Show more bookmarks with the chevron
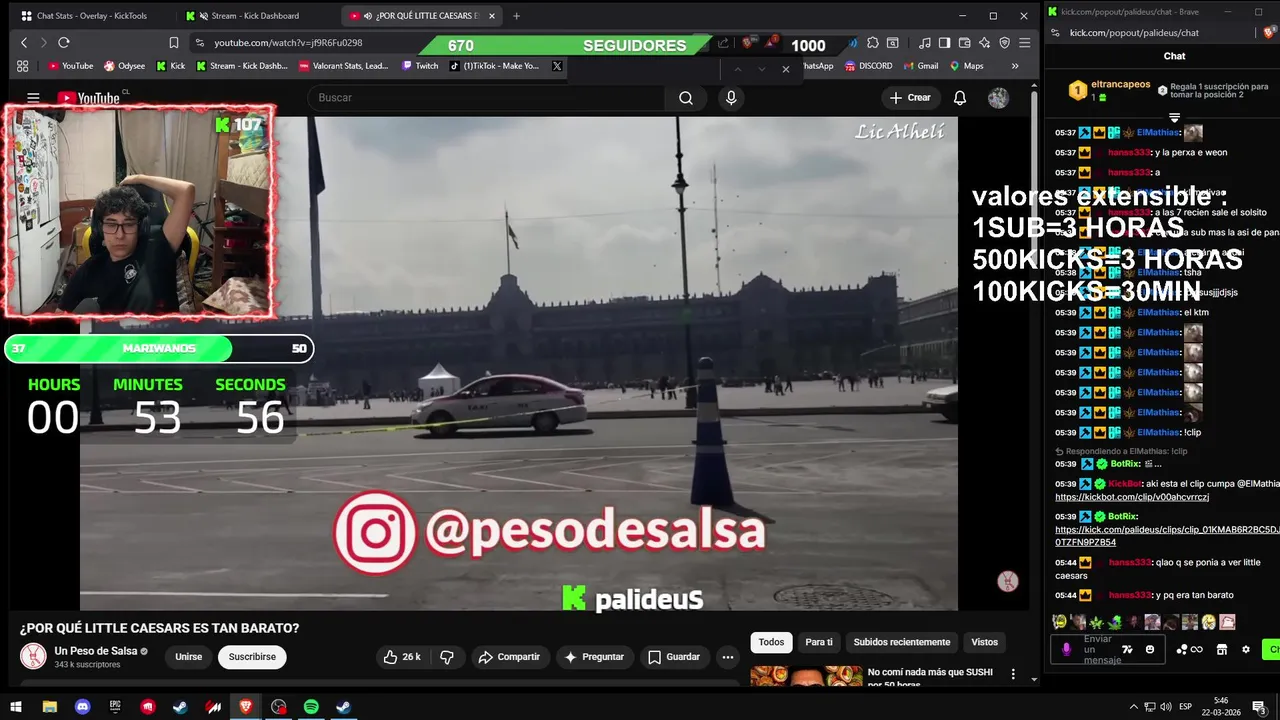Screen dimensions: 1280x720 1015,66
